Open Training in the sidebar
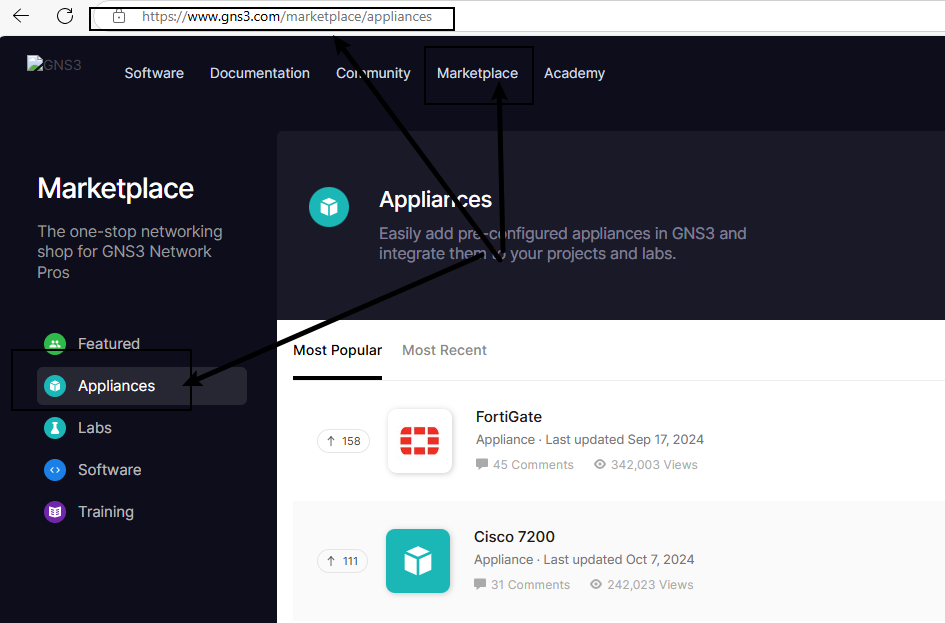 (106, 512)
